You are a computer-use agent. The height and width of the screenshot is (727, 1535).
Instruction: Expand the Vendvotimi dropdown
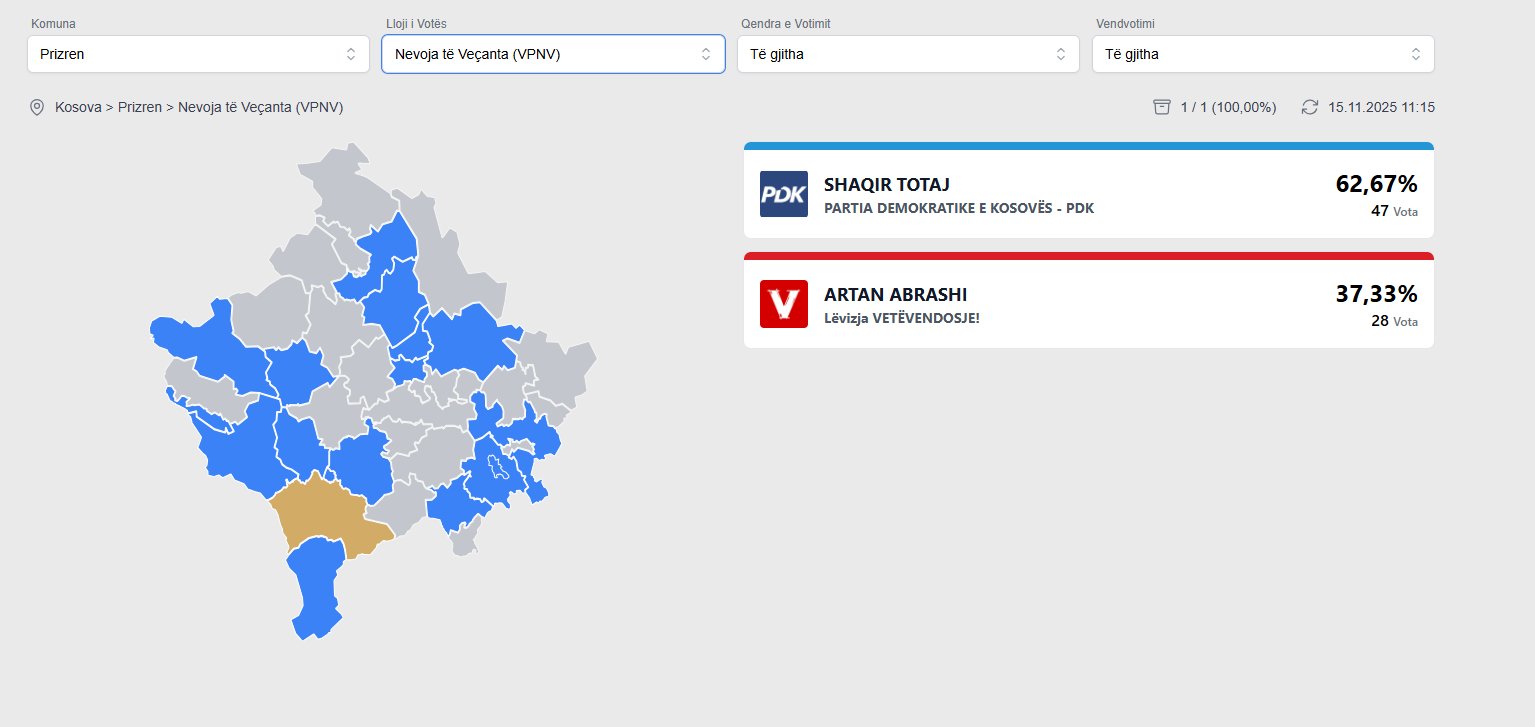tap(1262, 54)
